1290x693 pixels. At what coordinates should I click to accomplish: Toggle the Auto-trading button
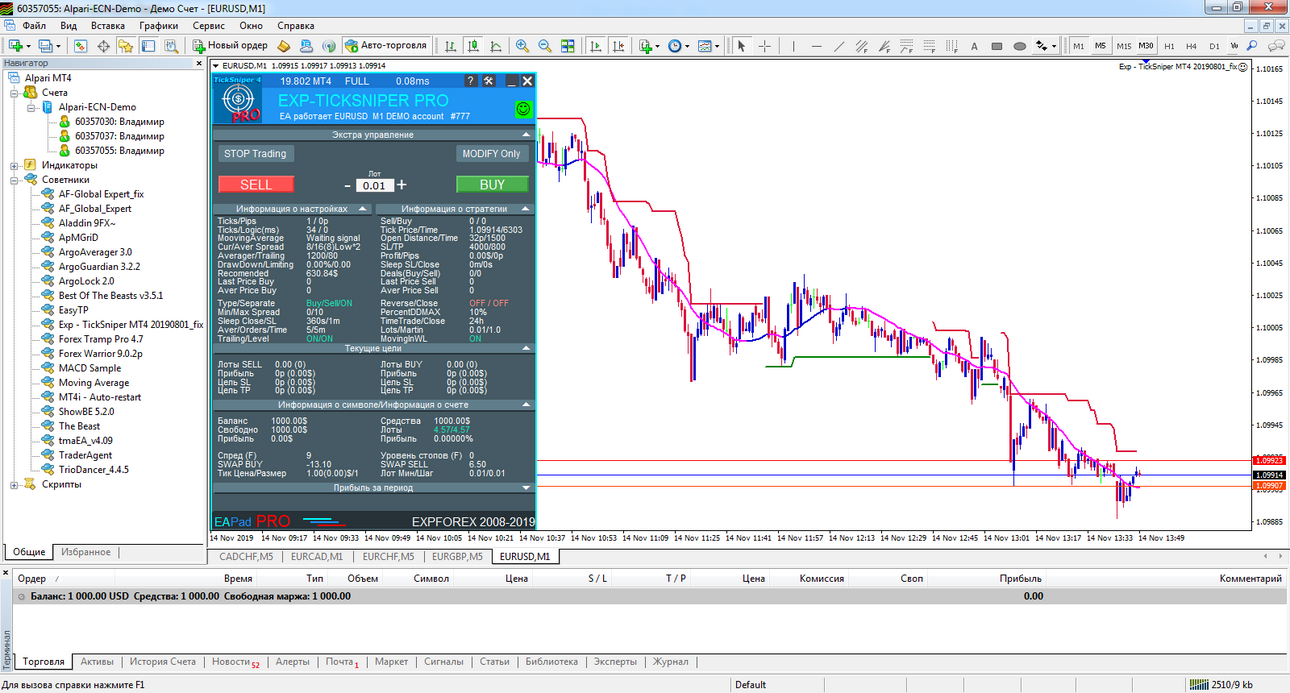click(387, 46)
